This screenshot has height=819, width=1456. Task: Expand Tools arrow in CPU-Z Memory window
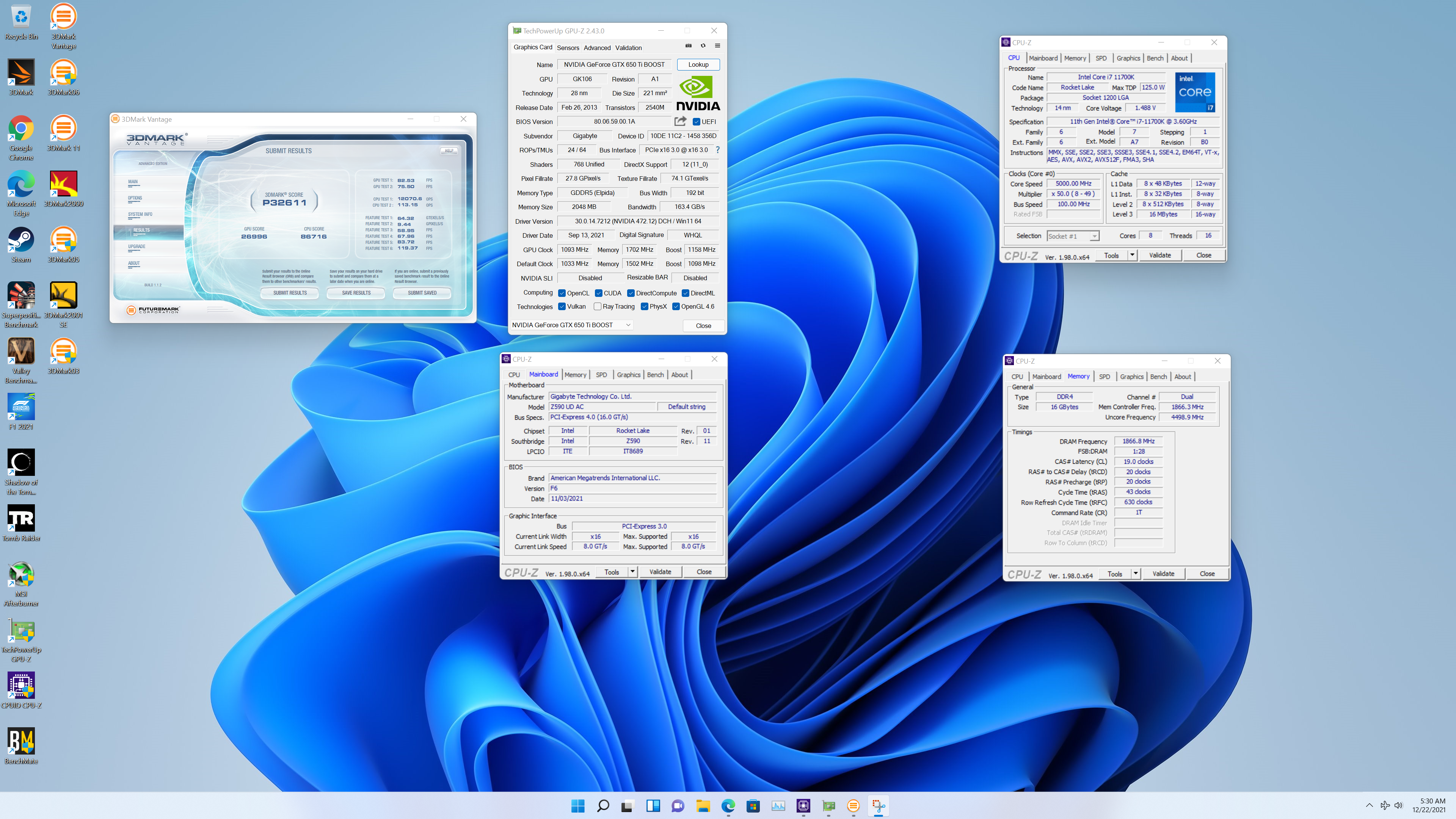click(x=1136, y=574)
